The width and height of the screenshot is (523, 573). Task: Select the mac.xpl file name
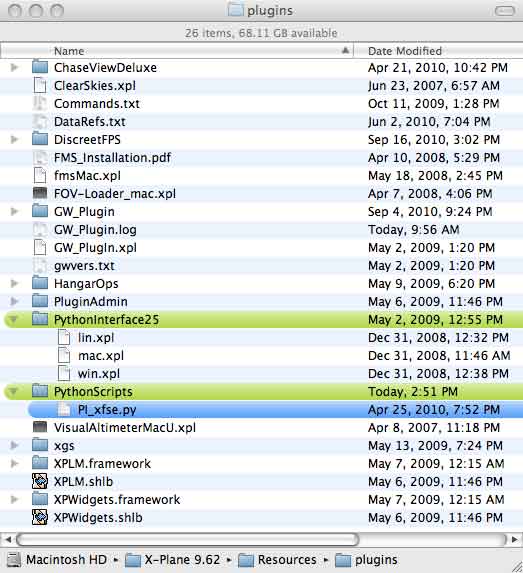point(101,356)
